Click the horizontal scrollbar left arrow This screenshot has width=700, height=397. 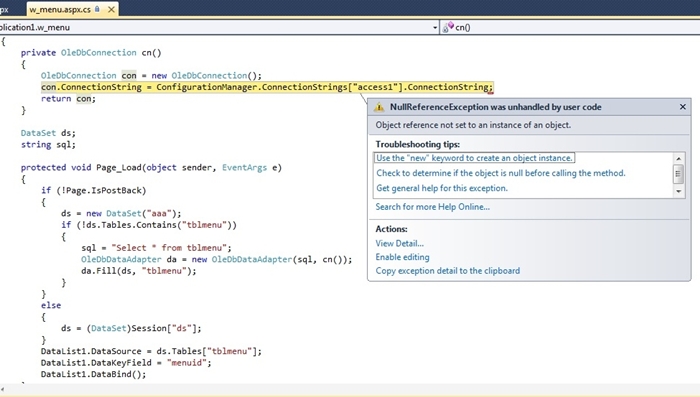(2, 390)
